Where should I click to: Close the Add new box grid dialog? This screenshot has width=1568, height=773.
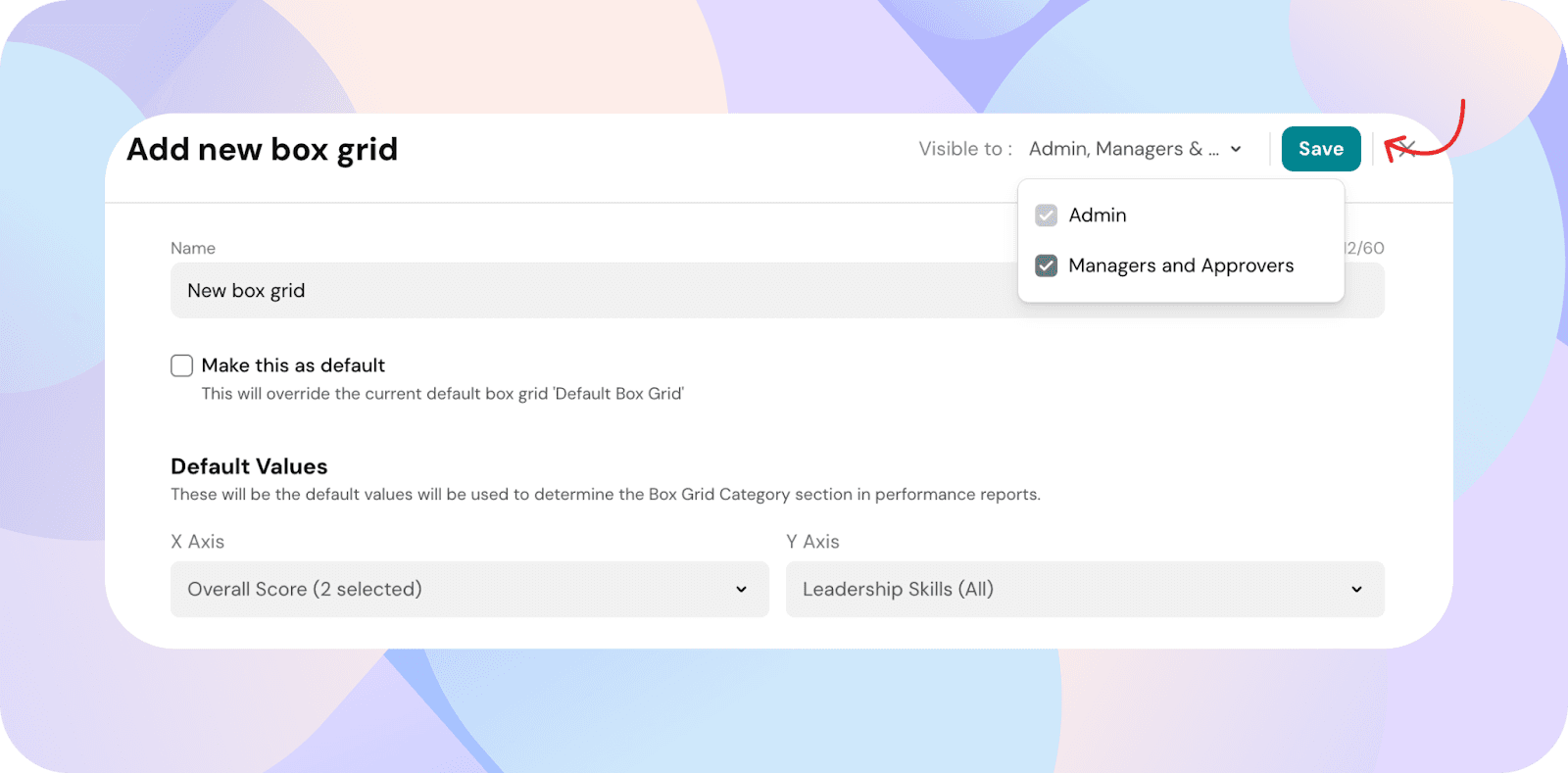[x=1407, y=149]
